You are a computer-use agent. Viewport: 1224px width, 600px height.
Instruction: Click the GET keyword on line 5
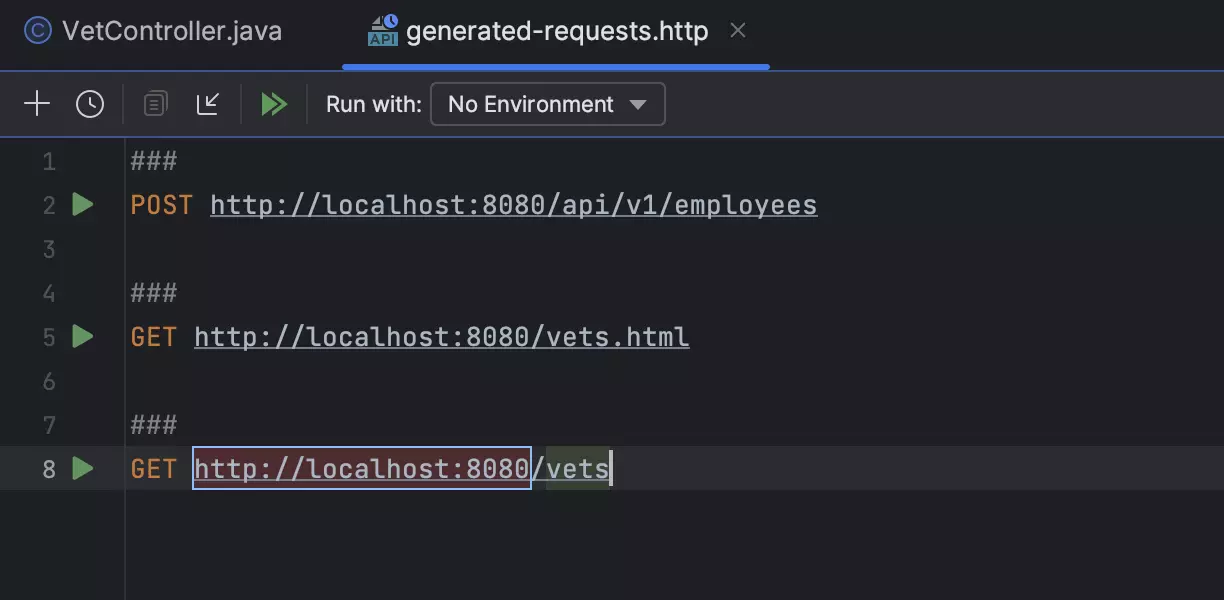click(153, 337)
